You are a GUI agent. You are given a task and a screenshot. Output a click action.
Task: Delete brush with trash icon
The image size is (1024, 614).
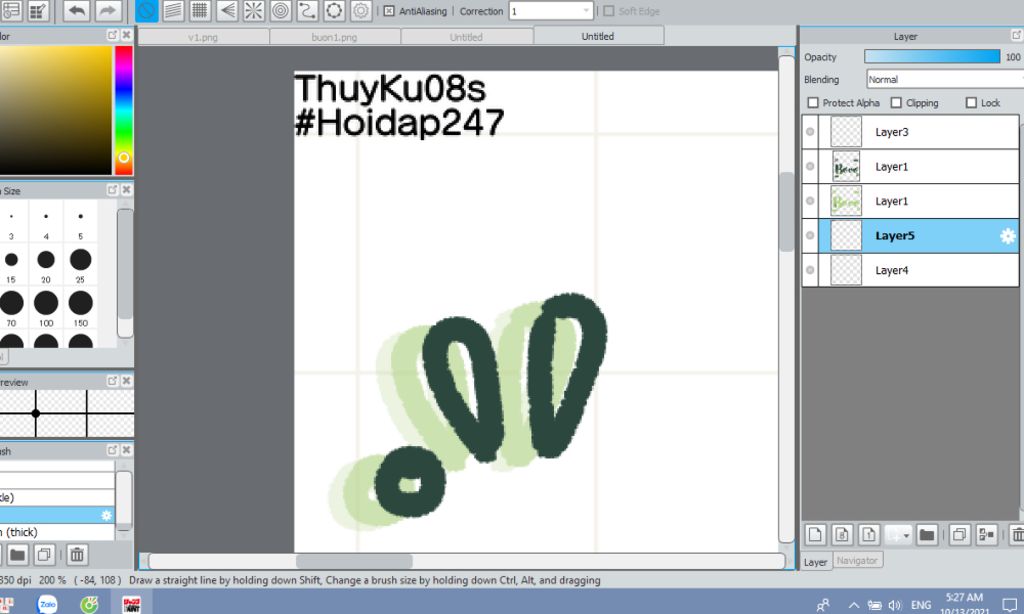[77, 555]
